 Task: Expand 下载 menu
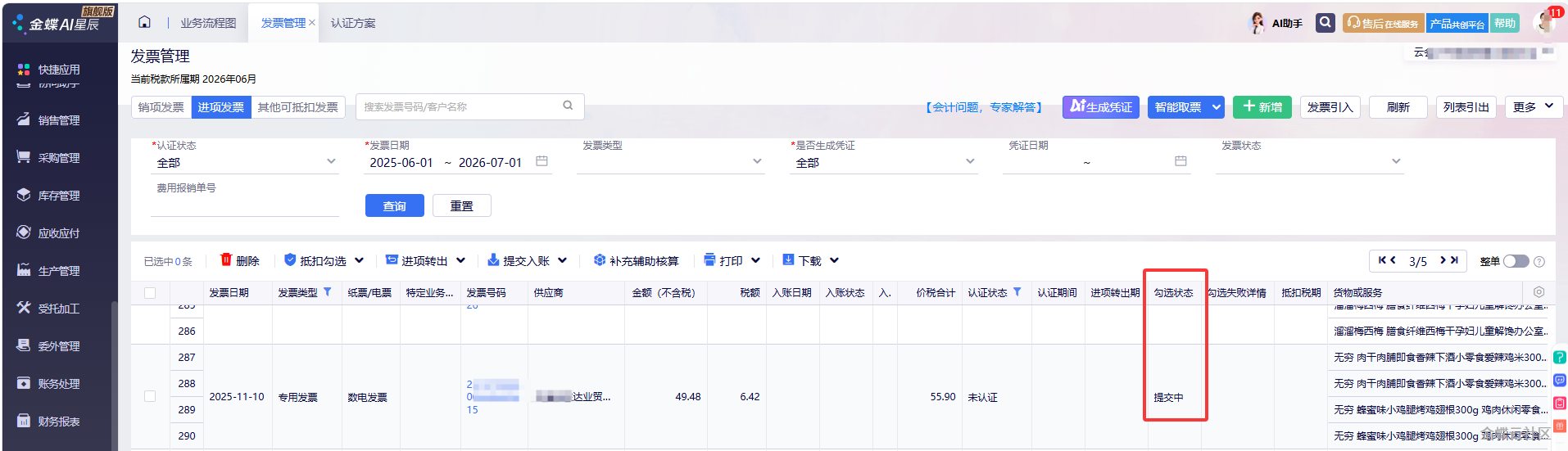coord(834,260)
